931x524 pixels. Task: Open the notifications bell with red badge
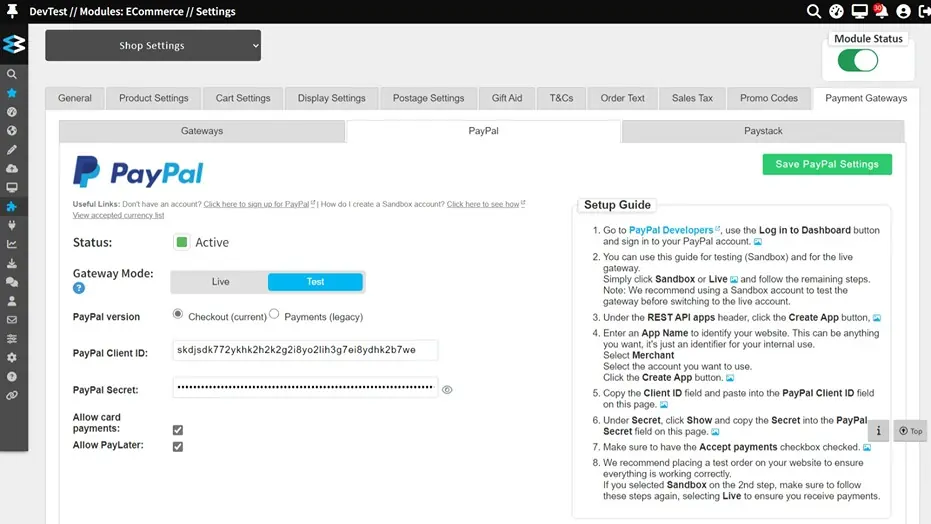[x=881, y=11]
